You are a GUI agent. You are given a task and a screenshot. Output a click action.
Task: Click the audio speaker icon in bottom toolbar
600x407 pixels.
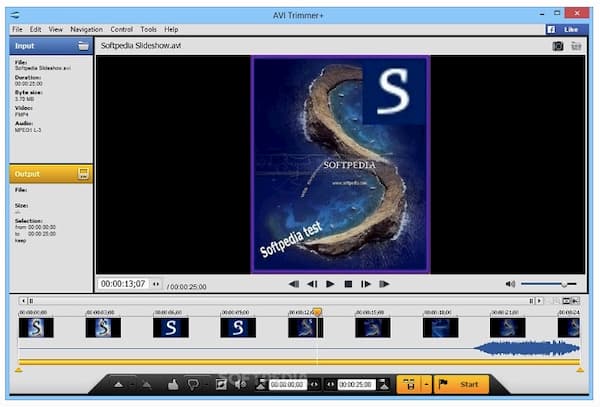pos(240,384)
